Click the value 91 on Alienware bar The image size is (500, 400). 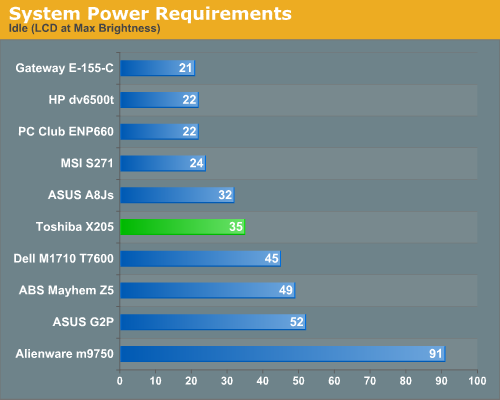(436, 354)
